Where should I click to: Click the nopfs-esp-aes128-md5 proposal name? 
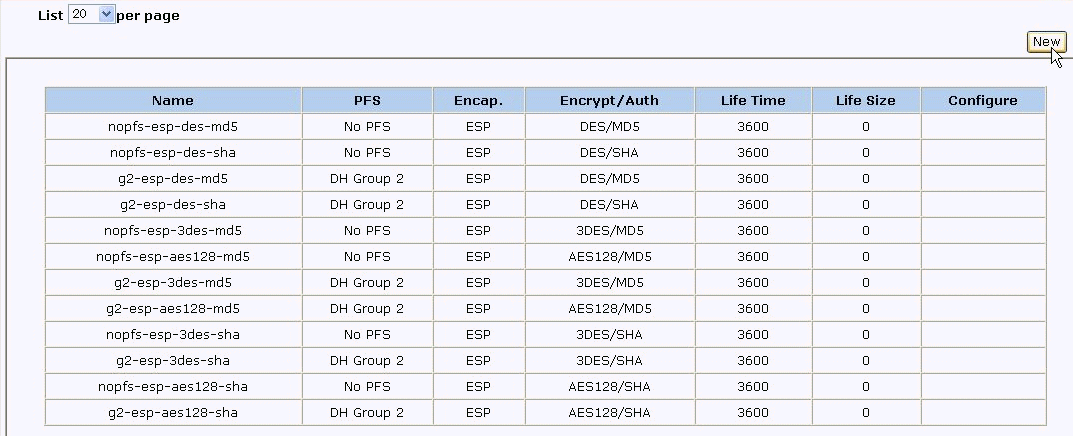click(173, 257)
